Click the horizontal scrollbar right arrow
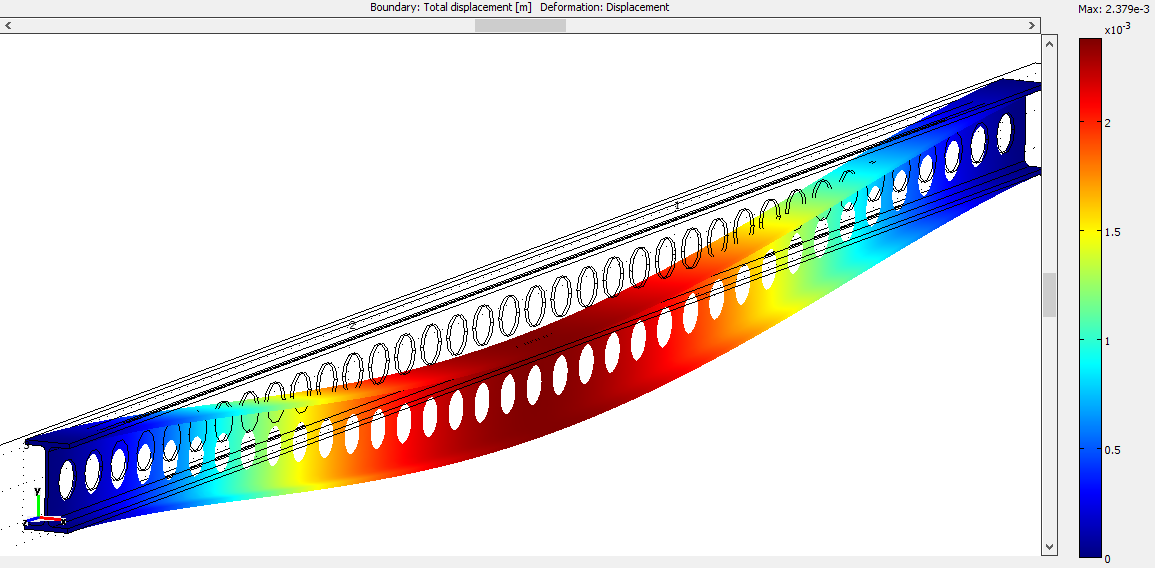The height and width of the screenshot is (568, 1155). click(x=1033, y=25)
